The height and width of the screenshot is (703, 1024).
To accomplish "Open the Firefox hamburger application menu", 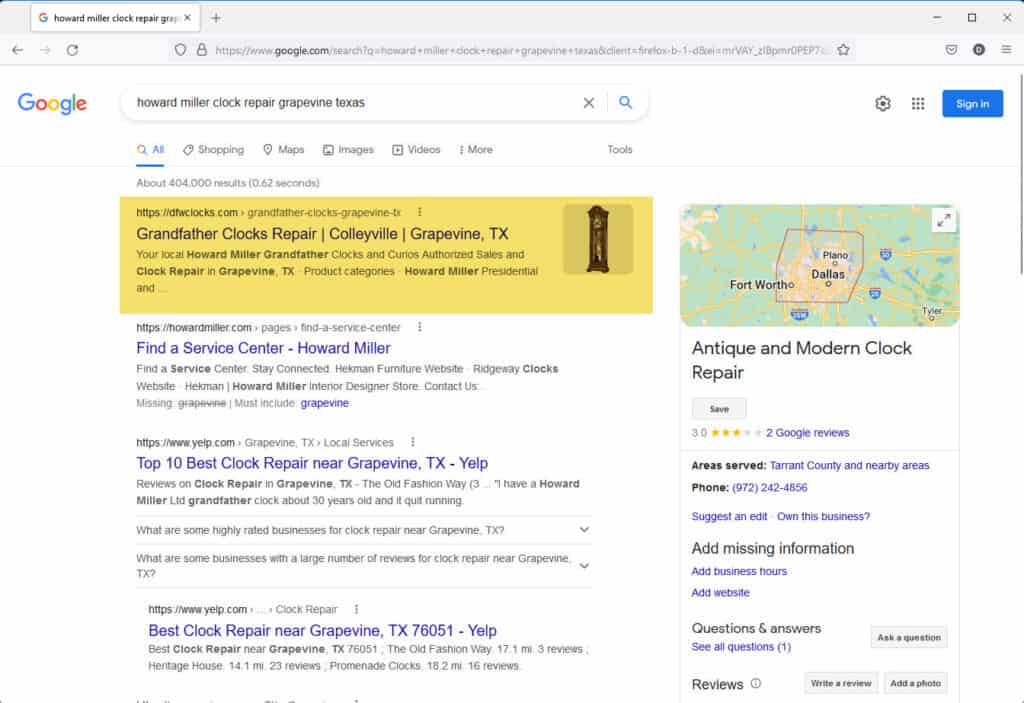I will (1006, 50).
